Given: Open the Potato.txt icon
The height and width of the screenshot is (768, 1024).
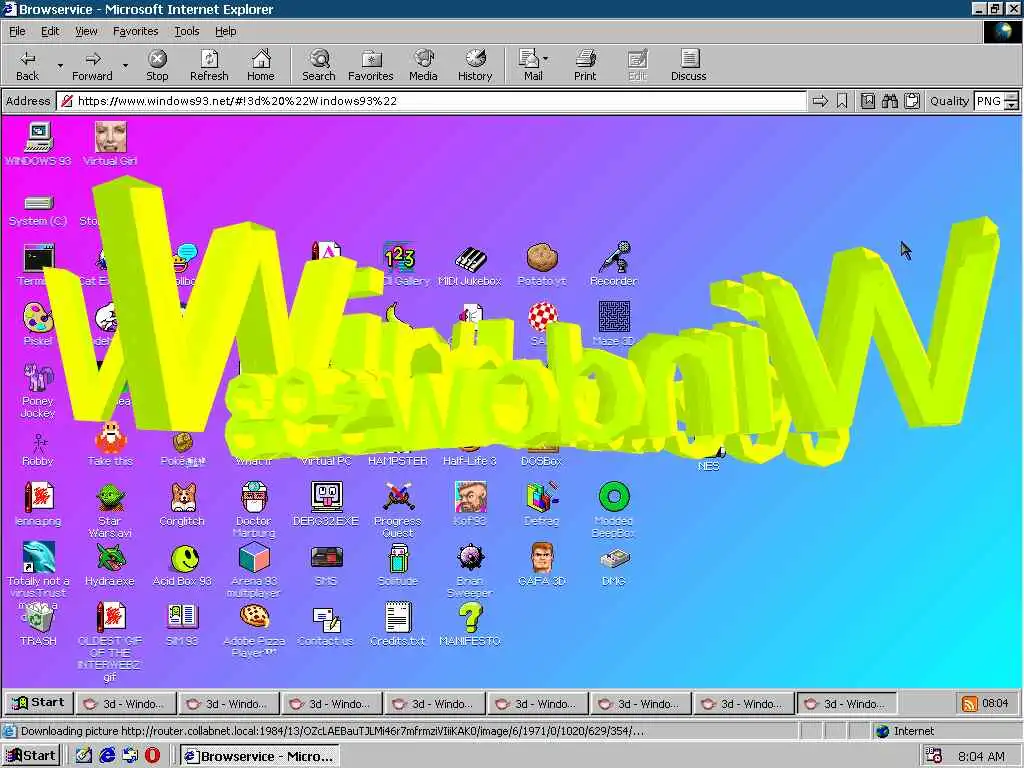Looking at the screenshot, I should 542,264.
